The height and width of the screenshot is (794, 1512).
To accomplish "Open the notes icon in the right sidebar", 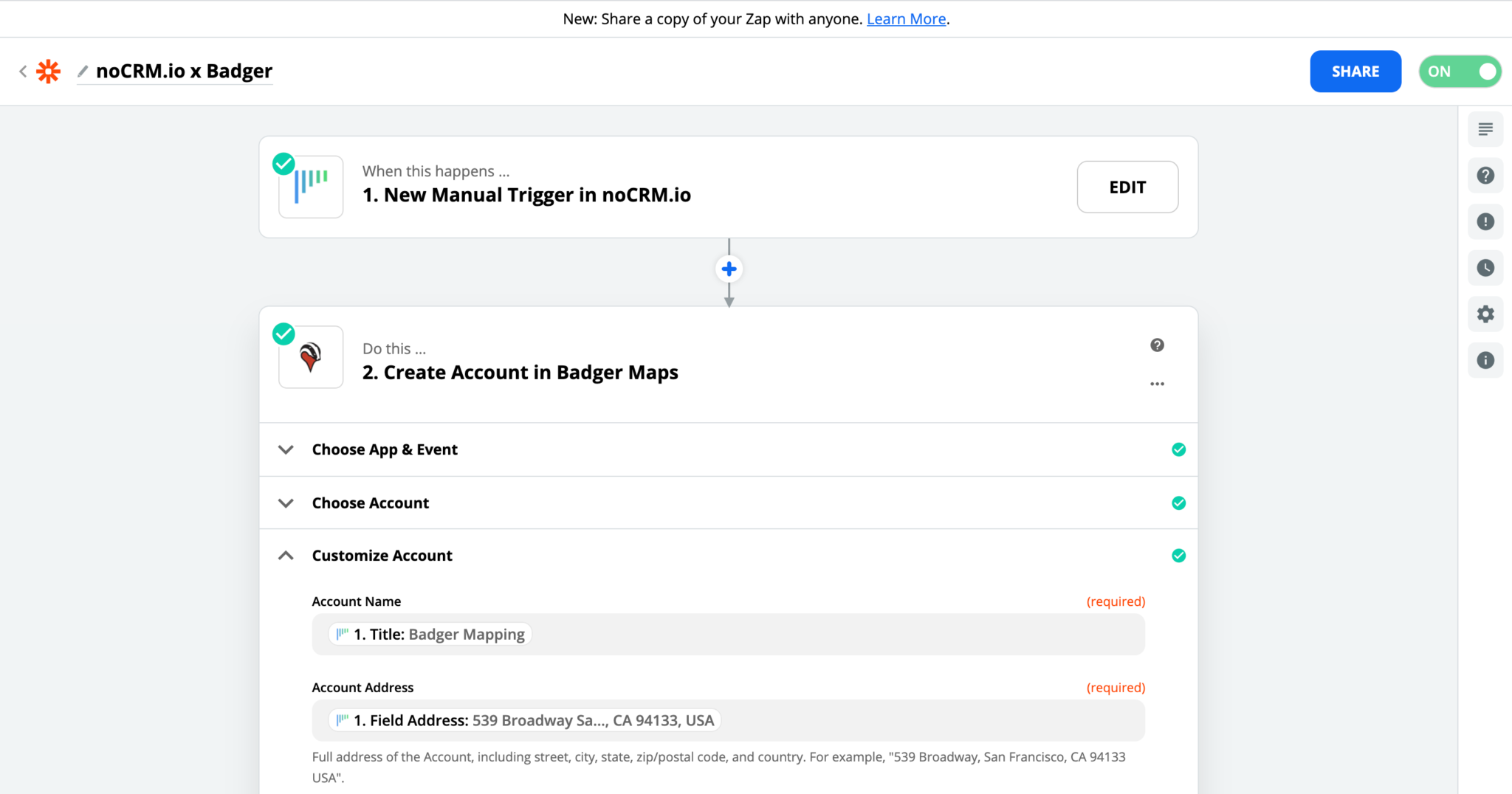I will click(x=1485, y=130).
